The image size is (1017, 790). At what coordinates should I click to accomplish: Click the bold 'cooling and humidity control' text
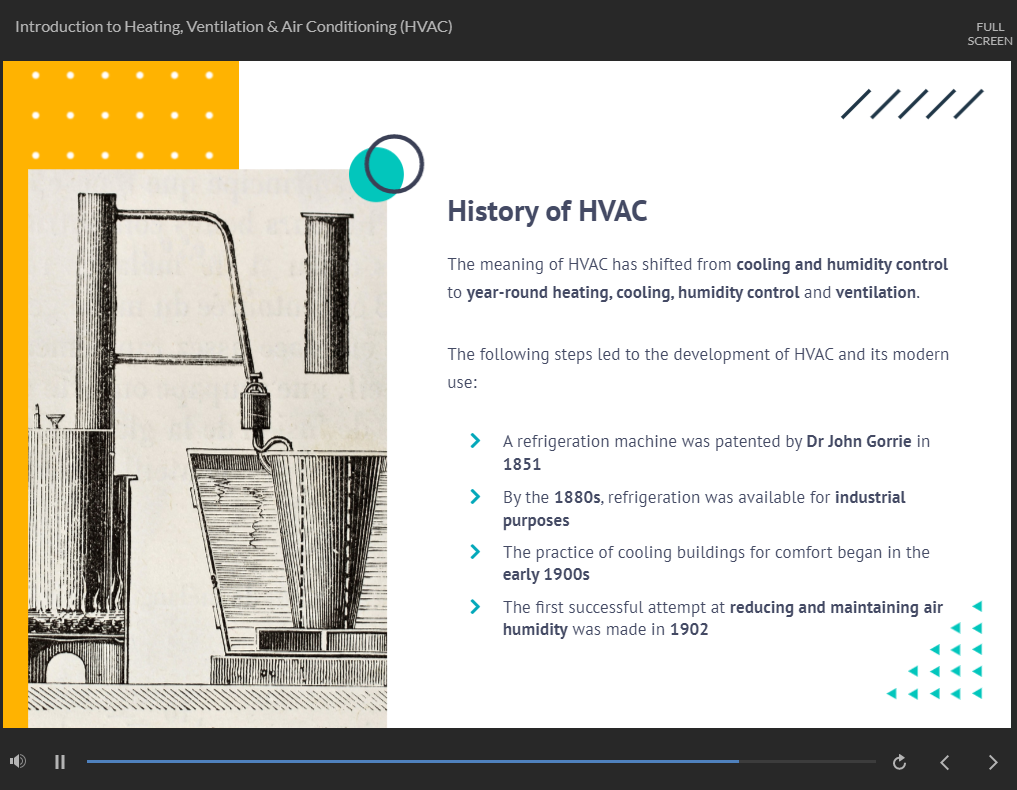click(x=841, y=265)
